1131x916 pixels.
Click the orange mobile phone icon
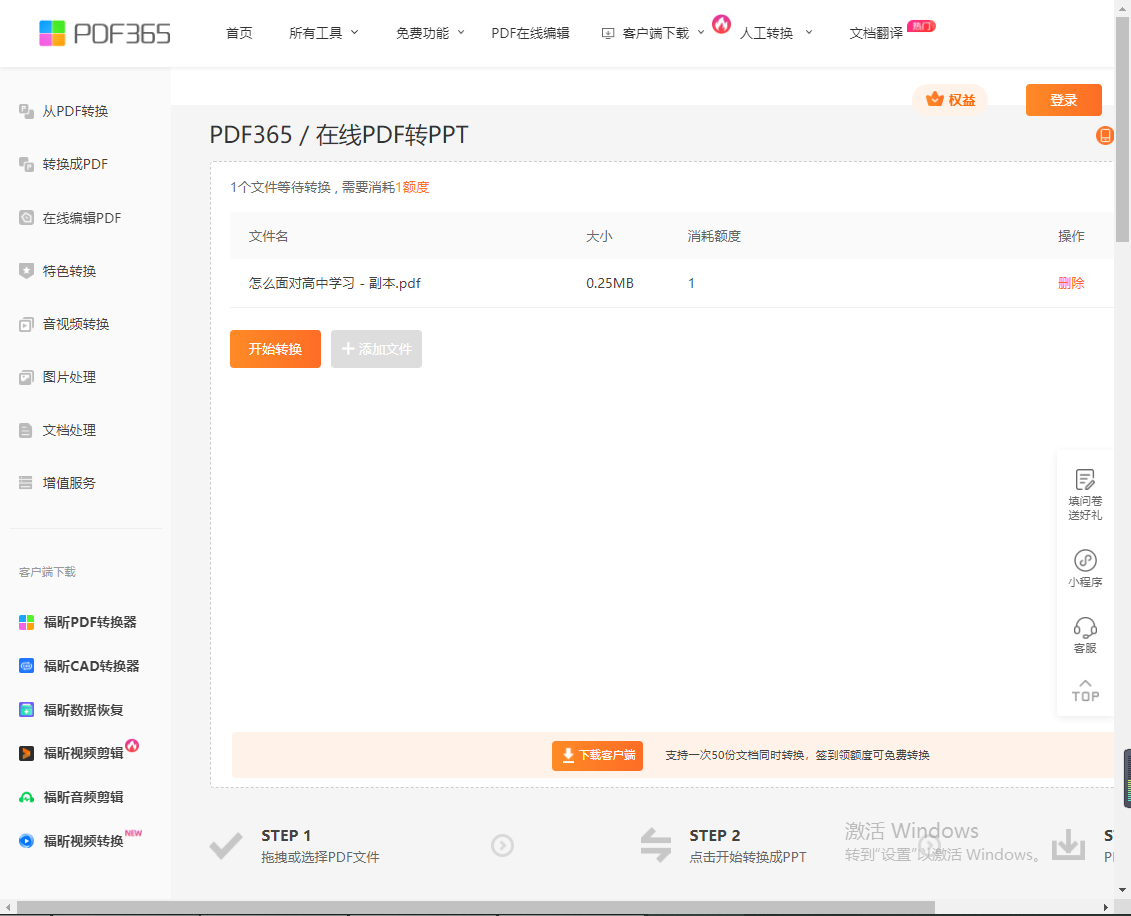(1105, 135)
